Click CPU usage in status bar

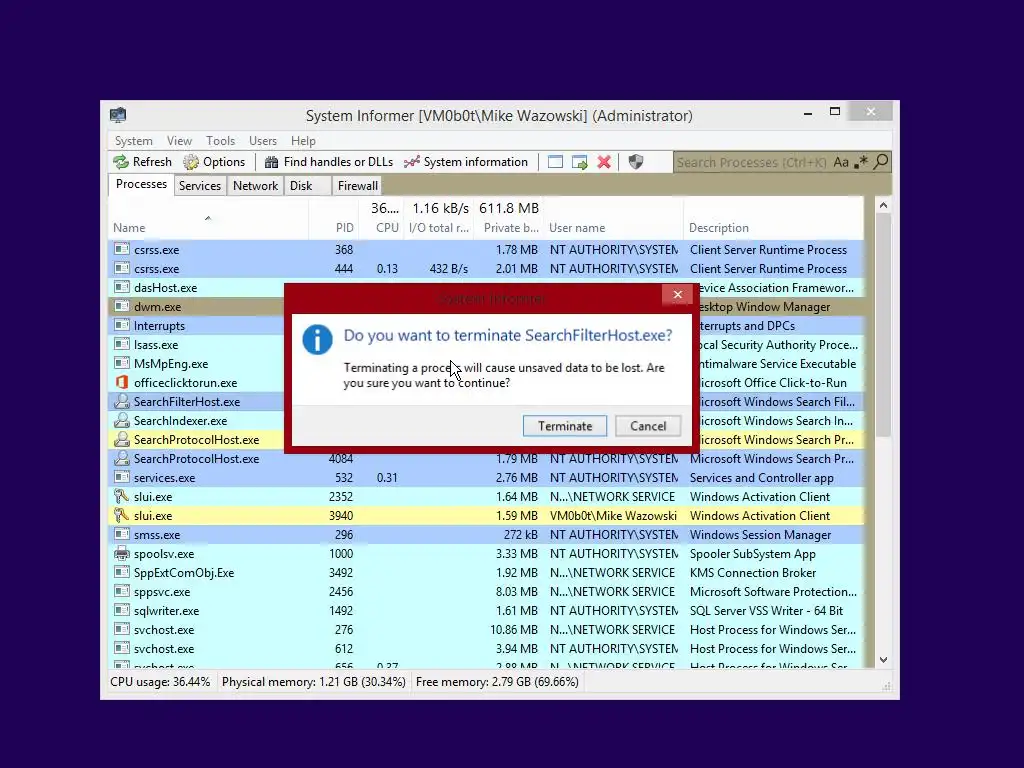(160, 682)
